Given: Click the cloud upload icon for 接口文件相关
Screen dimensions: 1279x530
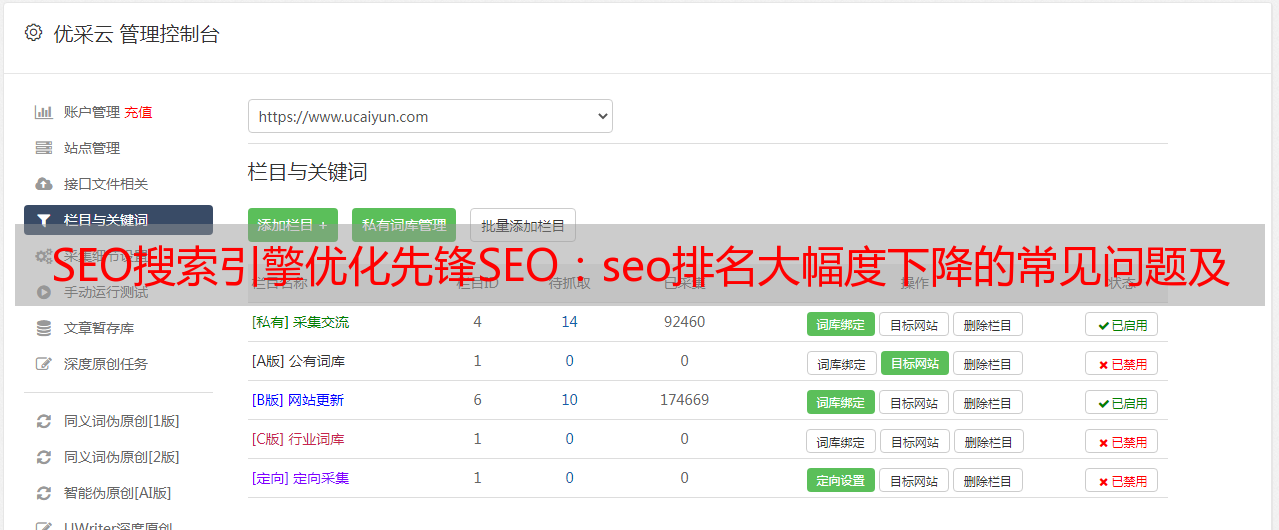Looking at the screenshot, I should 44,184.
